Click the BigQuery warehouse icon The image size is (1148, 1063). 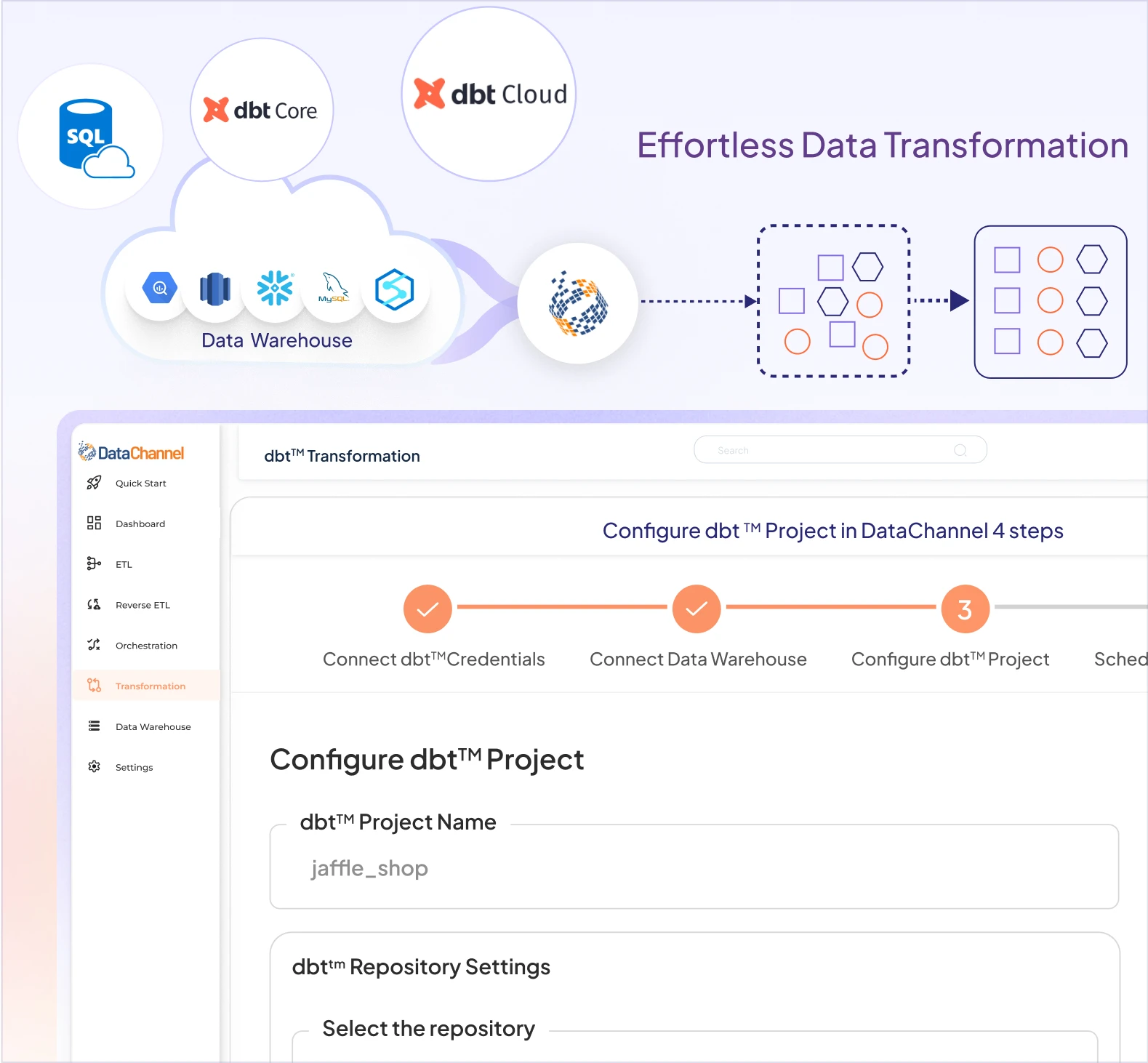[x=160, y=289]
